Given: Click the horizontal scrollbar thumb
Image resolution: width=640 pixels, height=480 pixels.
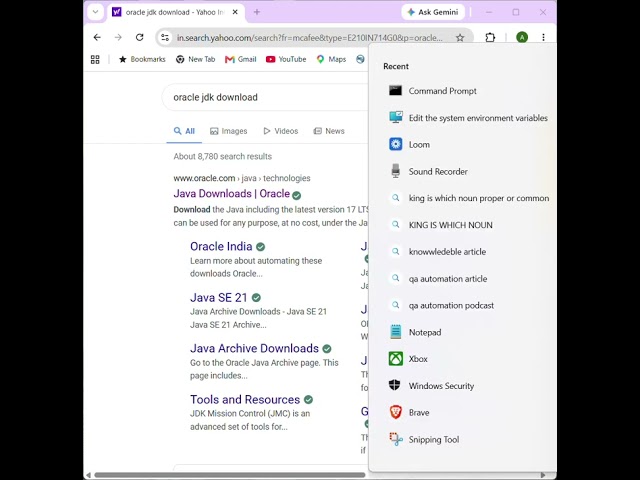Looking at the screenshot, I should 230,475.
